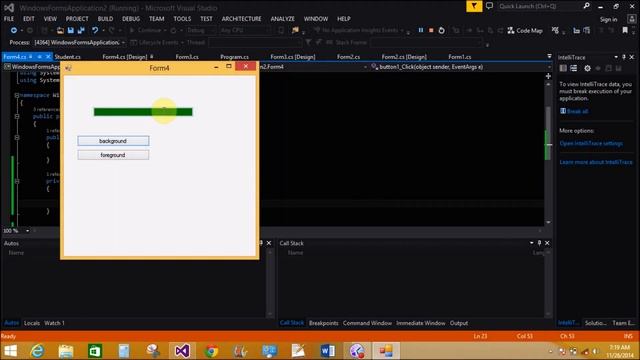The image size is (640, 360).
Task: Click the IntelliTrace first panel view icon
Action: coord(563,69)
